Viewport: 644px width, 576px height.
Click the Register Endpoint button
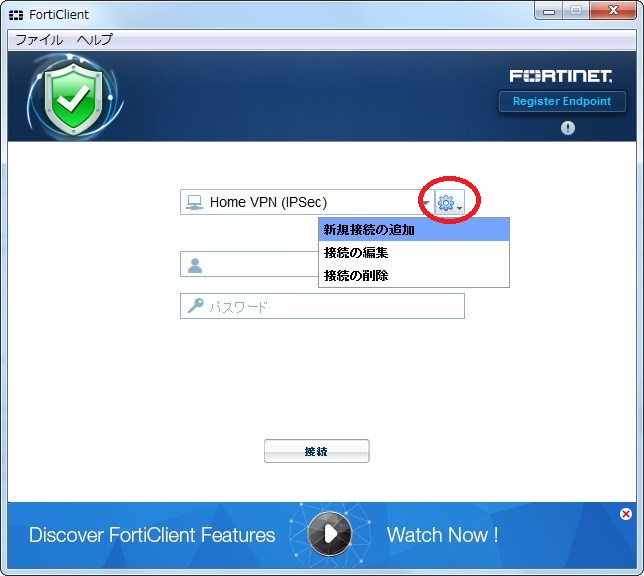[562, 101]
